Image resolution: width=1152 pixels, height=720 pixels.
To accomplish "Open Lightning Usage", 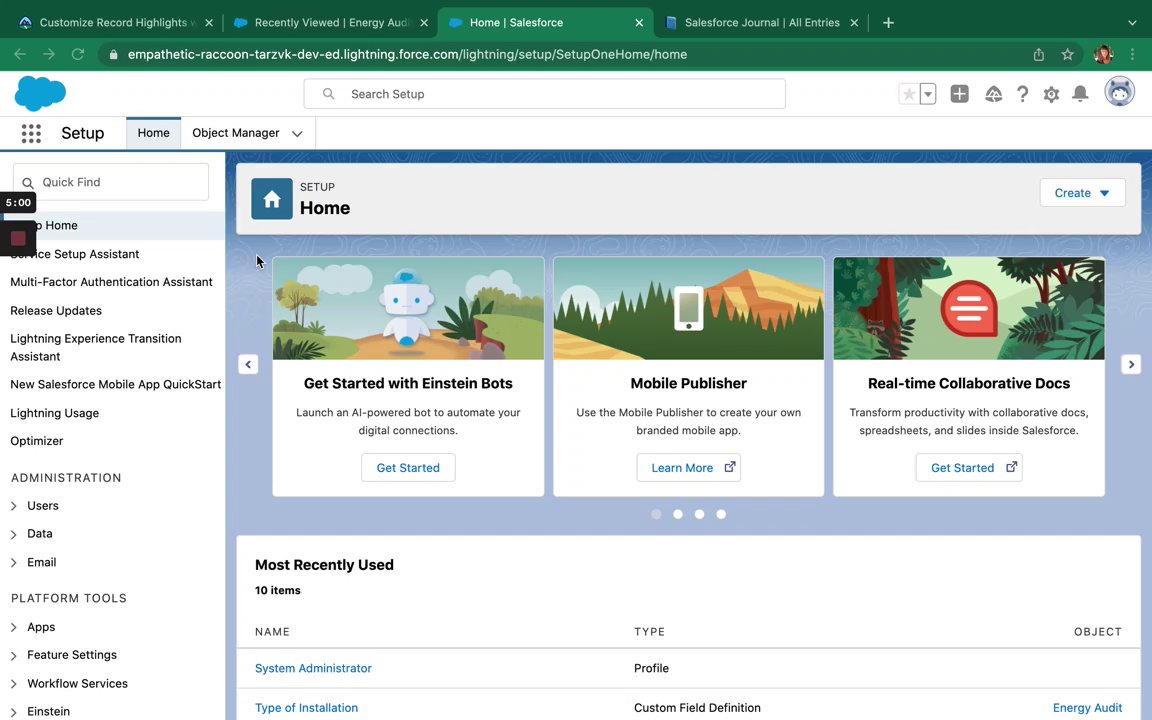I will tap(54, 413).
